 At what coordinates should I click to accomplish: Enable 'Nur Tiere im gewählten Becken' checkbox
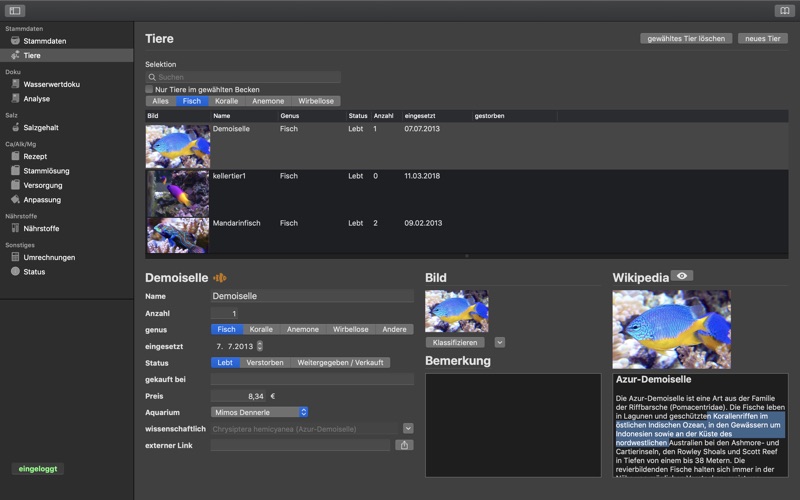click(x=150, y=89)
